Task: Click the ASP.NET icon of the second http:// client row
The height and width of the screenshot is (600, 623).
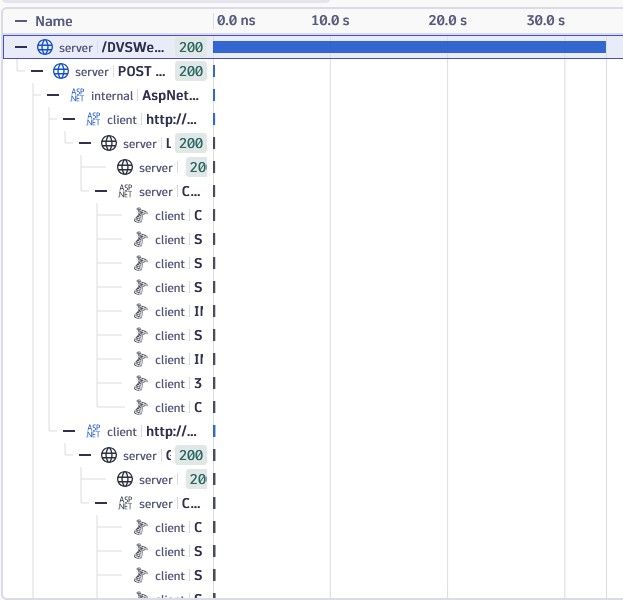Action: [x=93, y=431]
